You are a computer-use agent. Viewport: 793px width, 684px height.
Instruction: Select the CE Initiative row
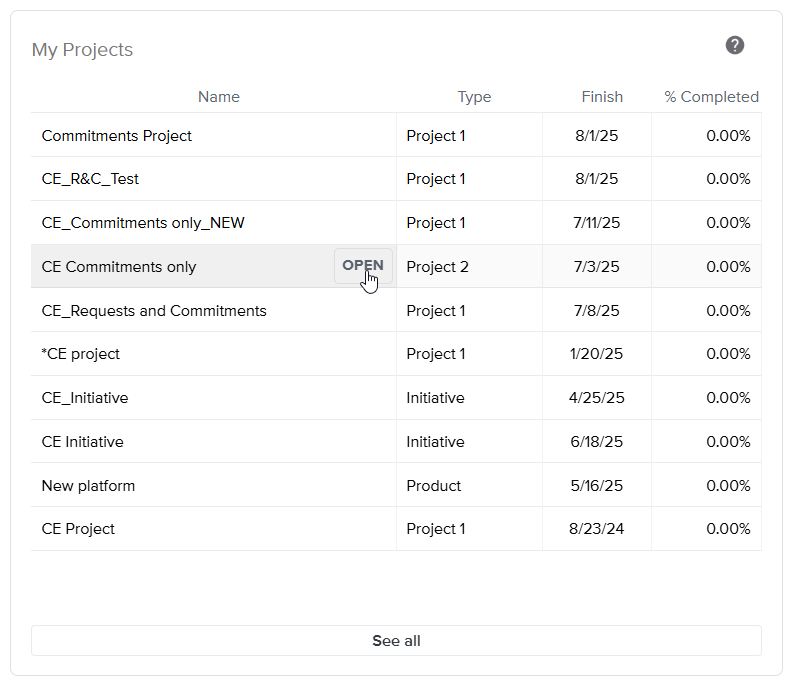tap(83, 442)
